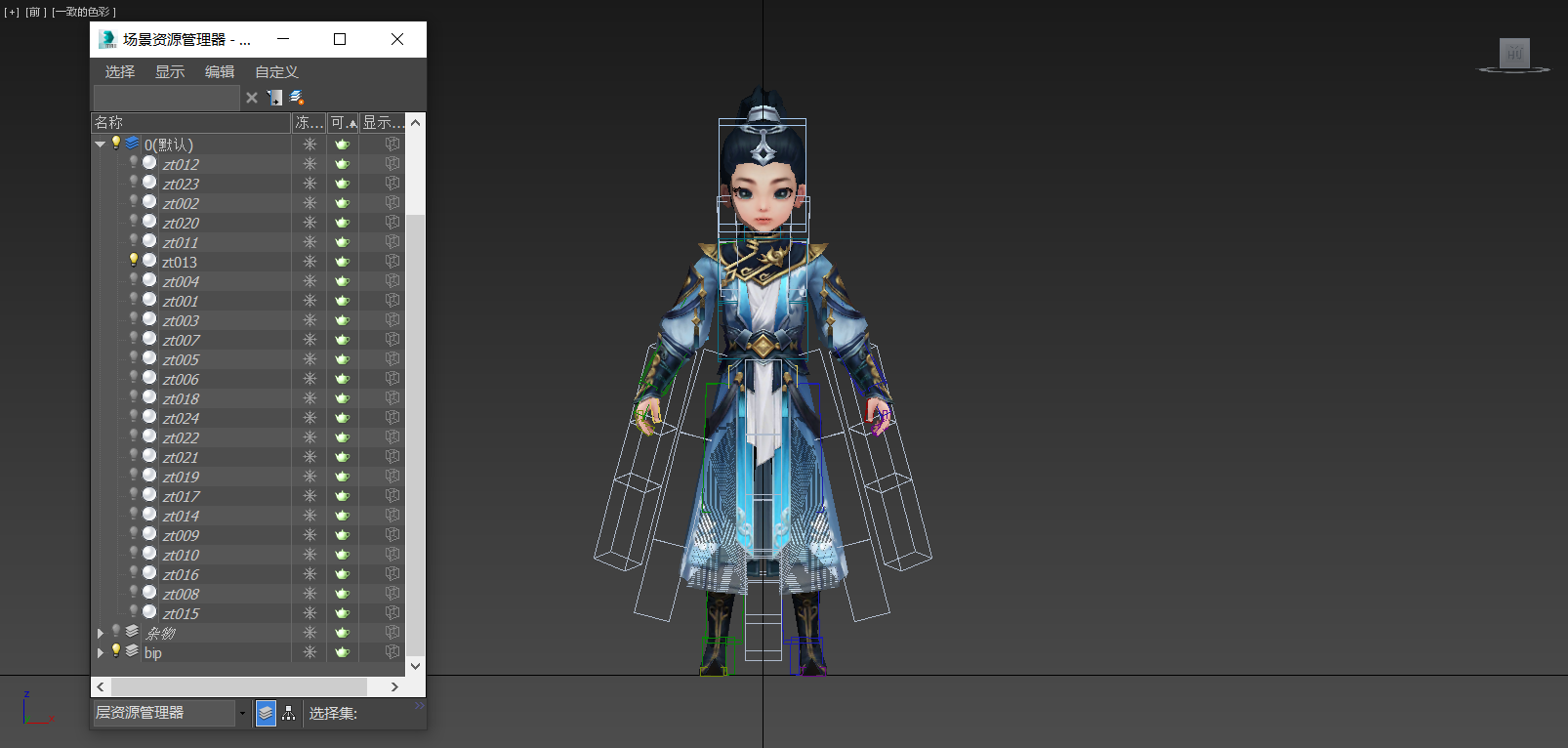
Task: Toggle renderable teapot for zt018
Action: point(343,398)
